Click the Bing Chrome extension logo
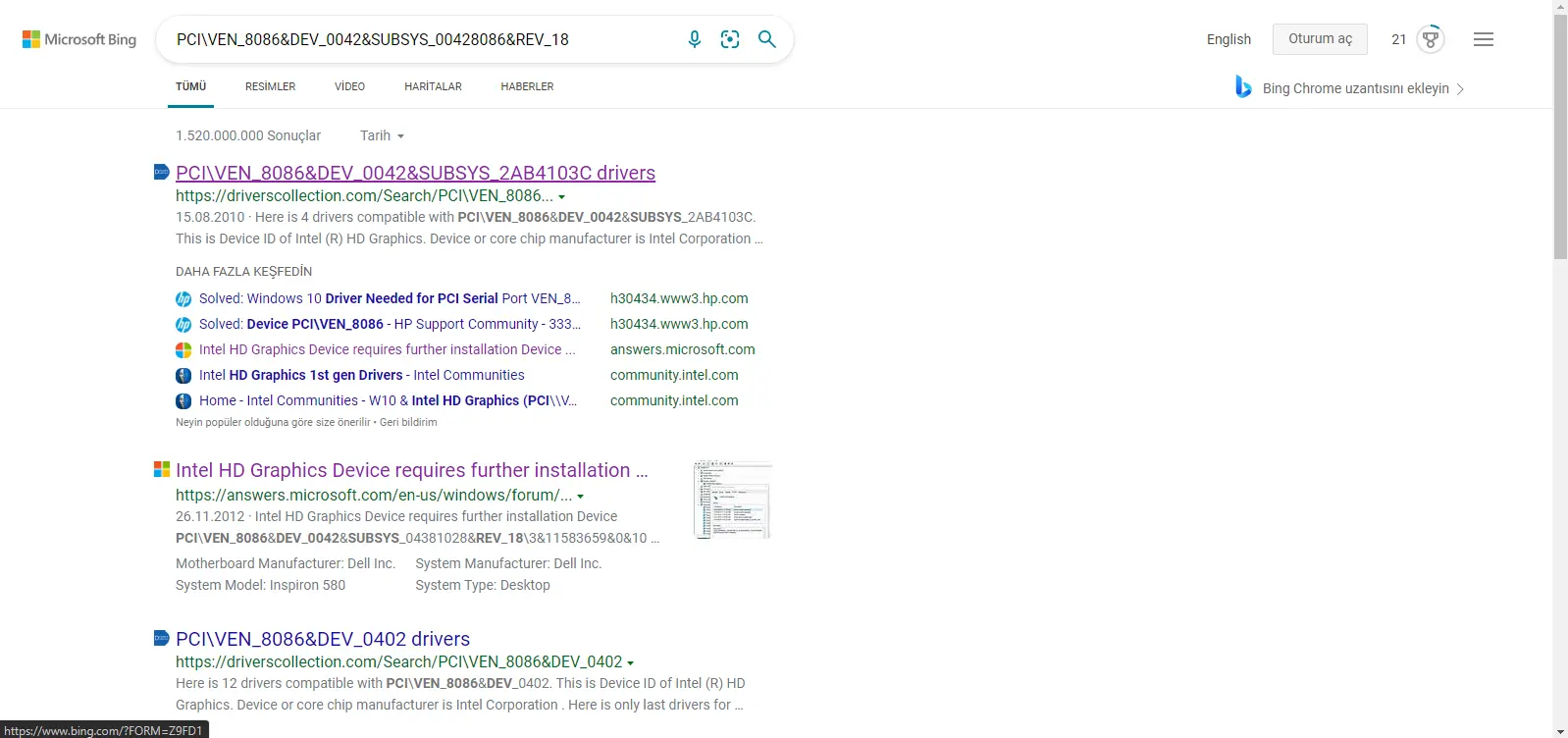Screen dimensions: 1568x738 pos(1243,87)
